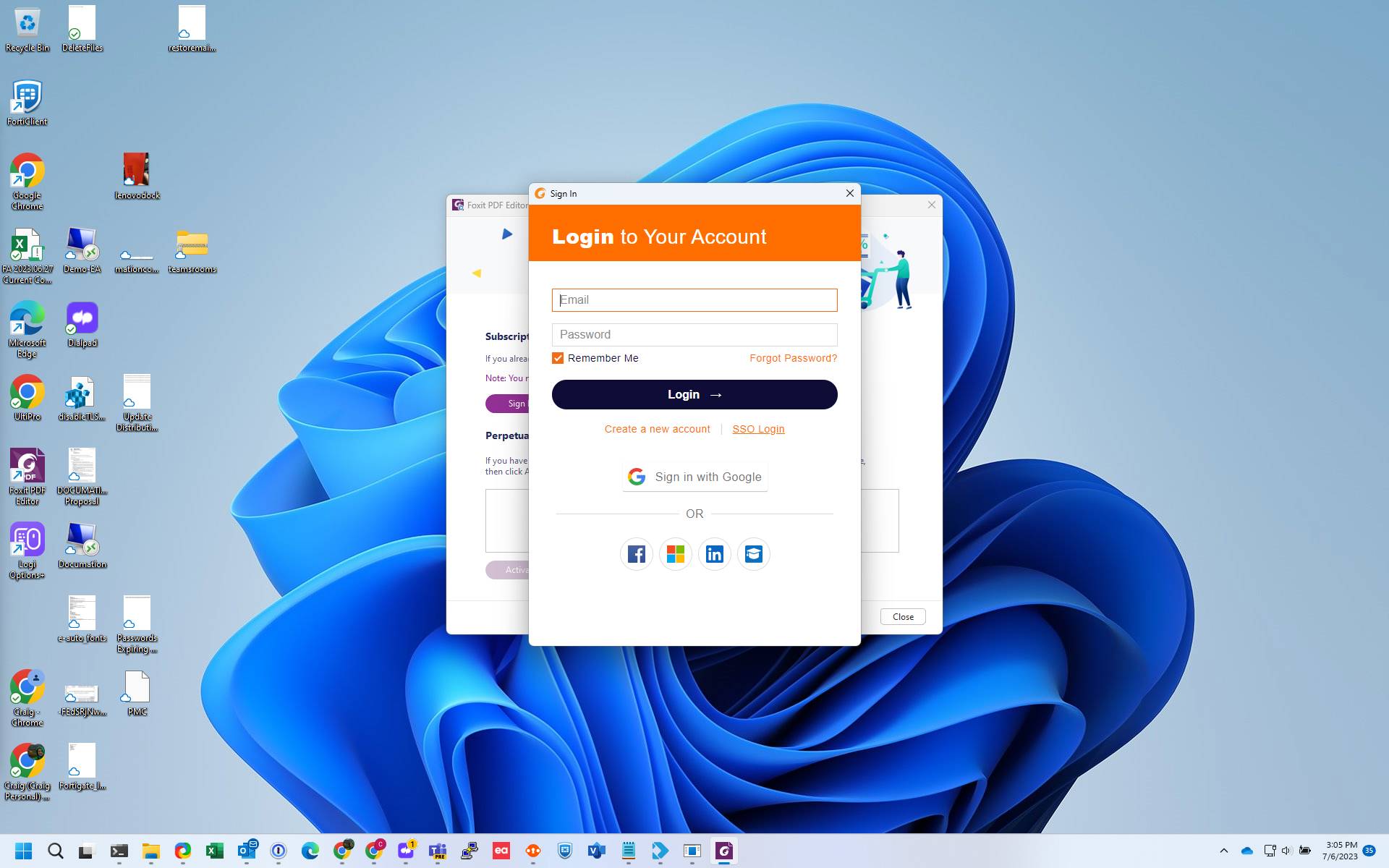Select the UltiPro desktop shortcut

tap(27, 398)
